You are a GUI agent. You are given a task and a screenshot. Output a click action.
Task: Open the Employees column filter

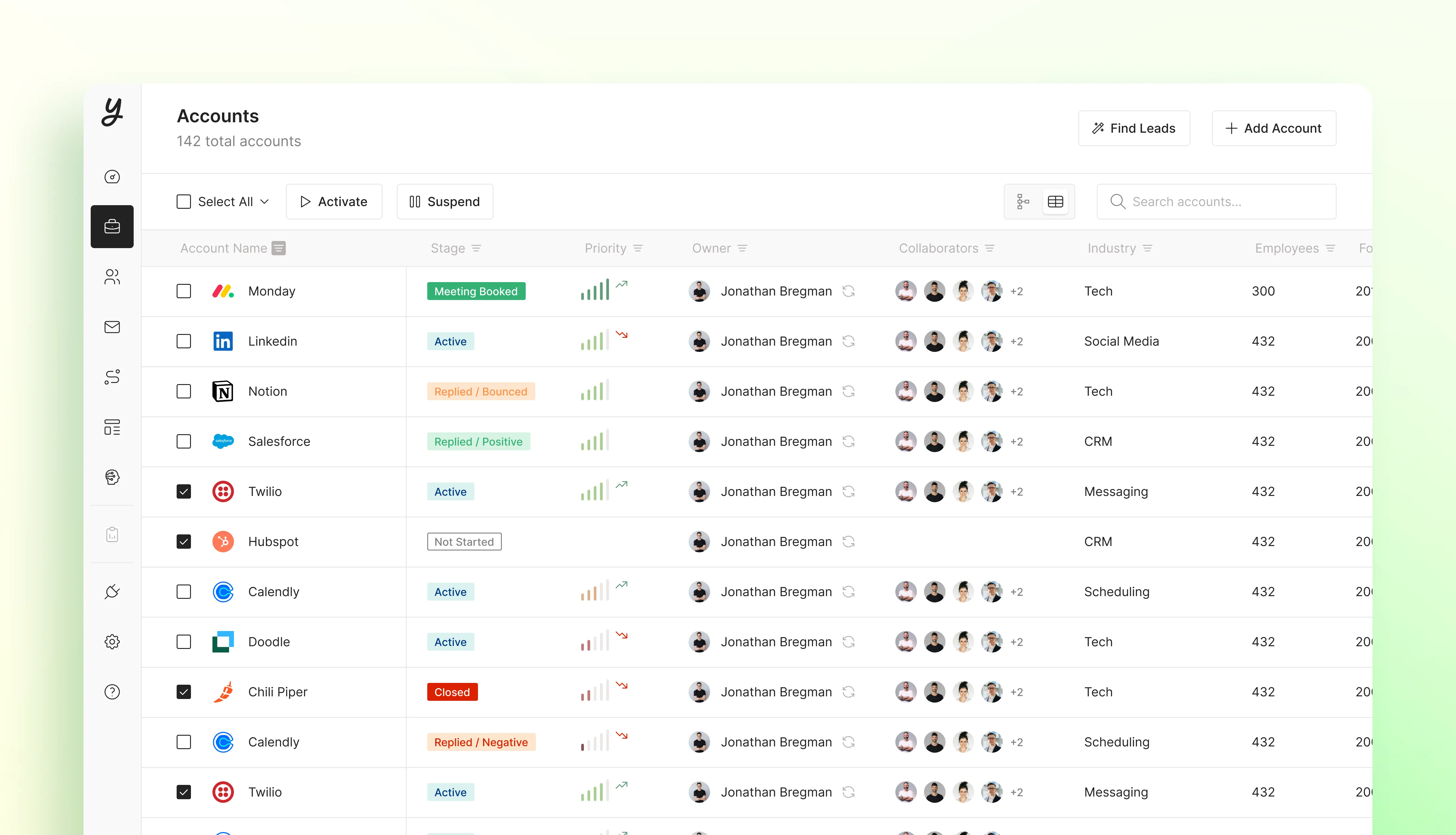[1330, 248]
